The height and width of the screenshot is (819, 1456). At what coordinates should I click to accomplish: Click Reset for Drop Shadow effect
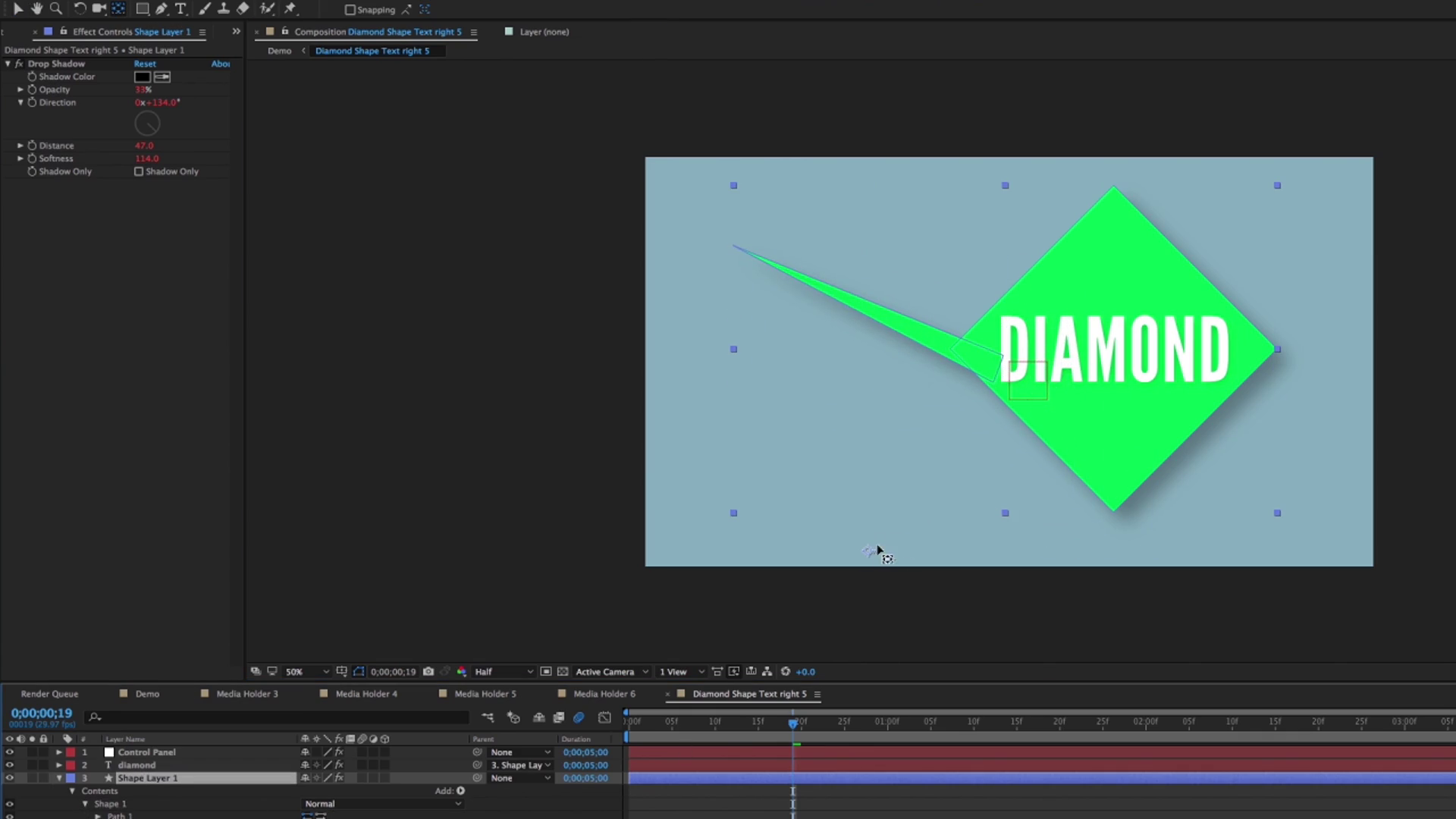(x=145, y=64)
